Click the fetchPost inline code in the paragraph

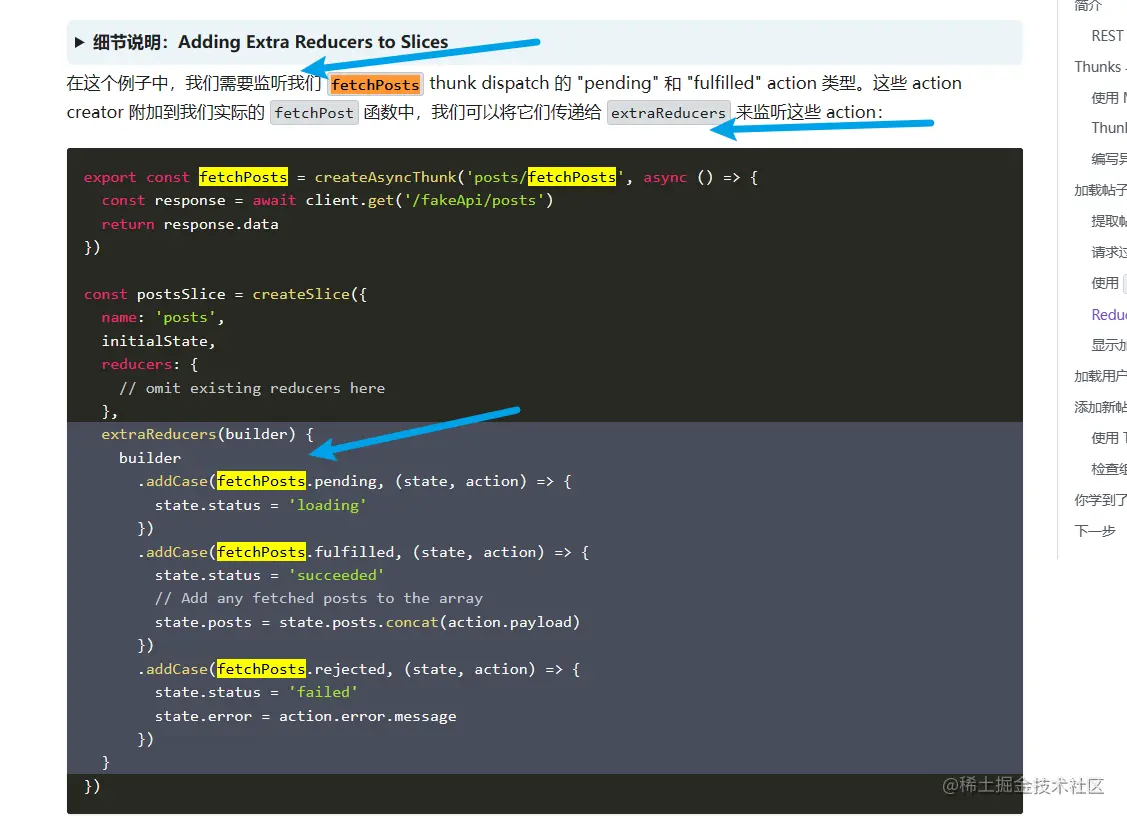coord(314,113)
